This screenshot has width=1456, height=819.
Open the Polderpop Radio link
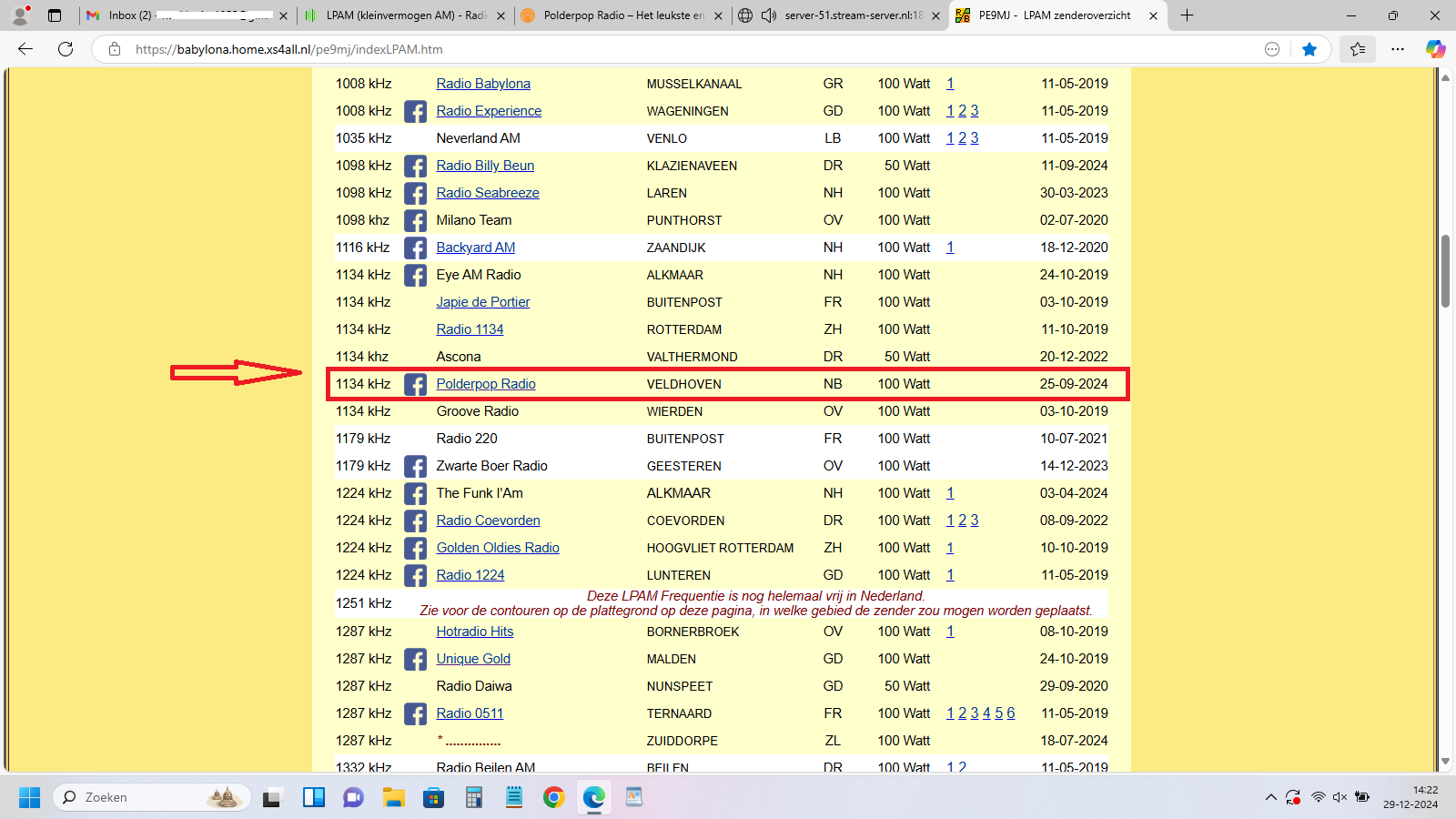click(x=485, y=384)
